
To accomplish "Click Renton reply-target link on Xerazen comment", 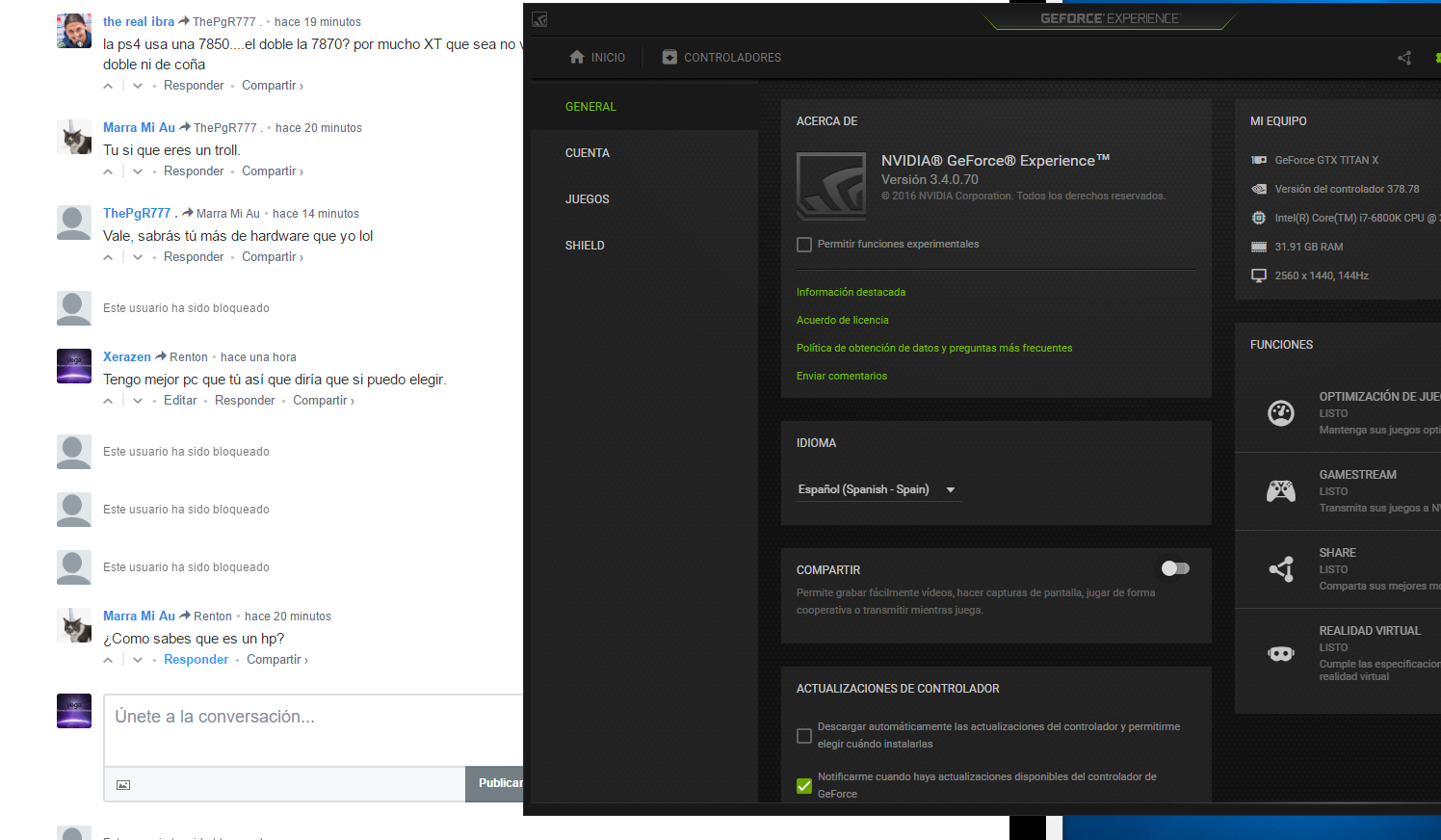I will (189, 357).
